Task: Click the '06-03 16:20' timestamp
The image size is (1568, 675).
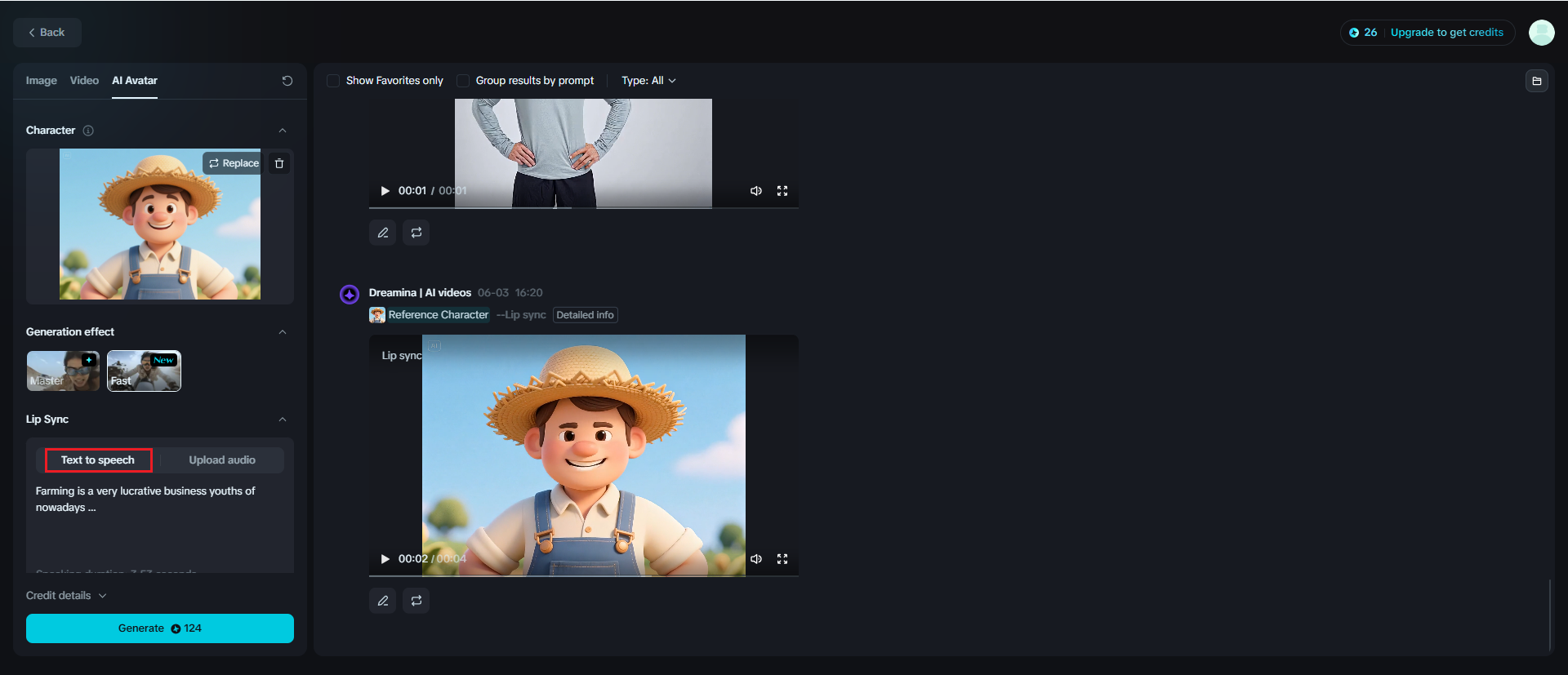Action: click(x=510, y=293)
